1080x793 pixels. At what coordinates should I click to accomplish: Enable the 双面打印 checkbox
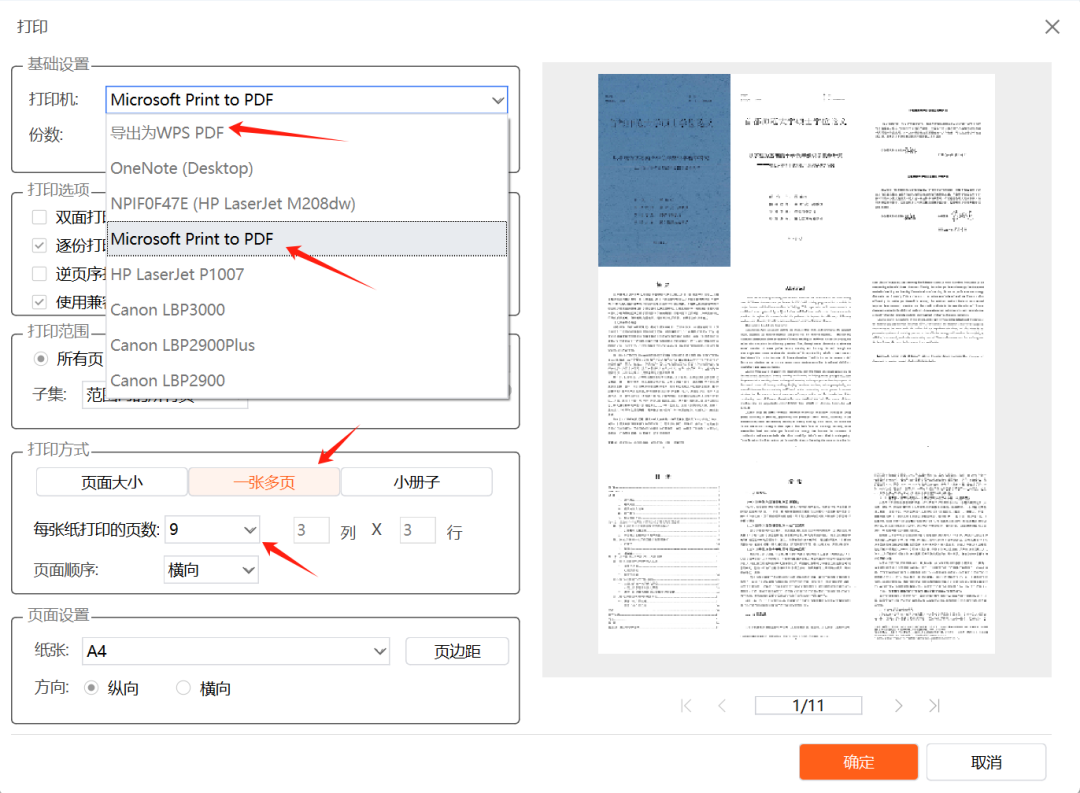point(39,217)
